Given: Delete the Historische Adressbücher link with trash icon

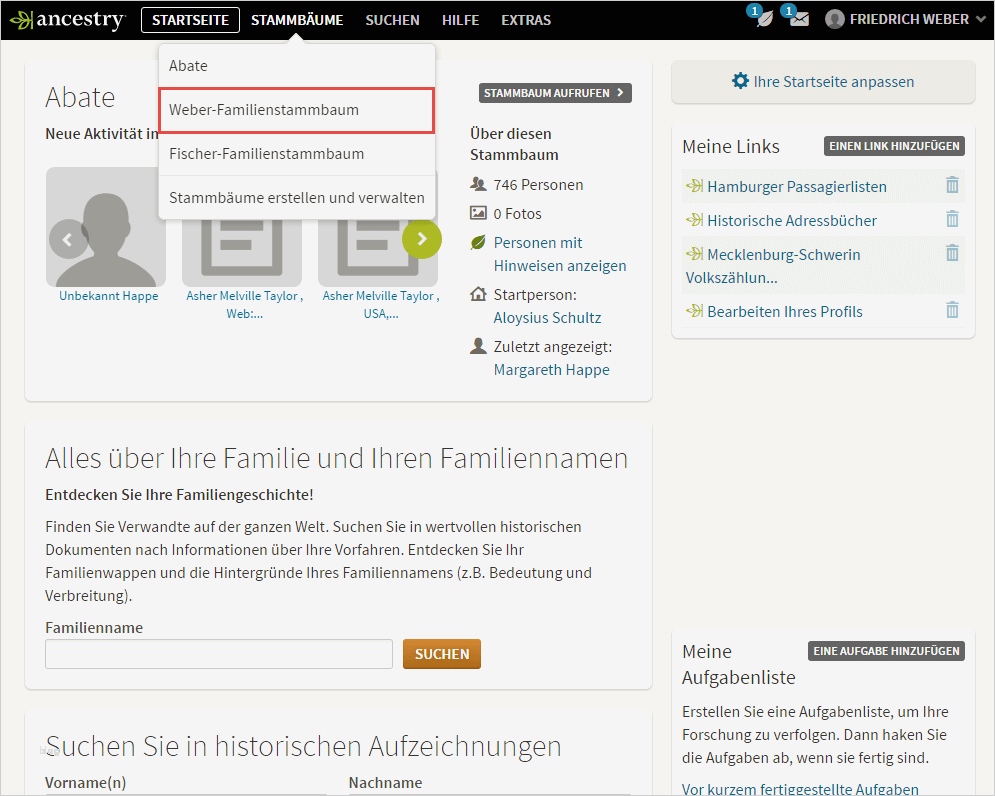Looking at the screenshot, I should click(952, 219).
